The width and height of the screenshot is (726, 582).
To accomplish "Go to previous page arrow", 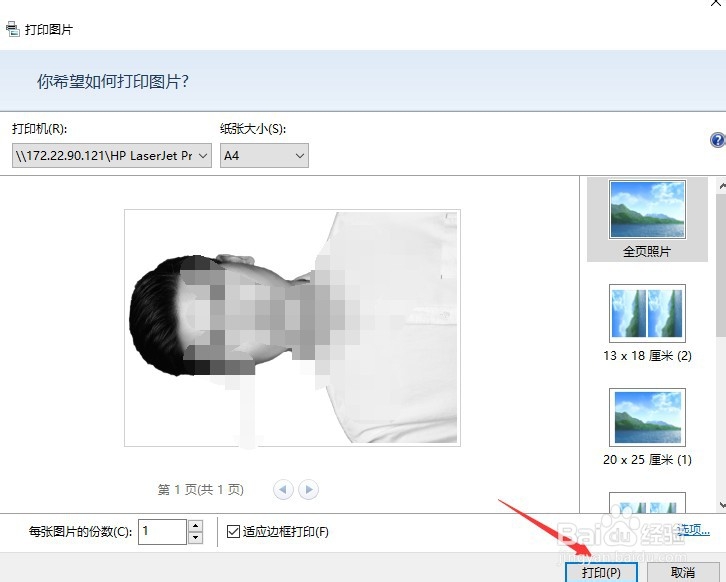I will tap(283, 489).
